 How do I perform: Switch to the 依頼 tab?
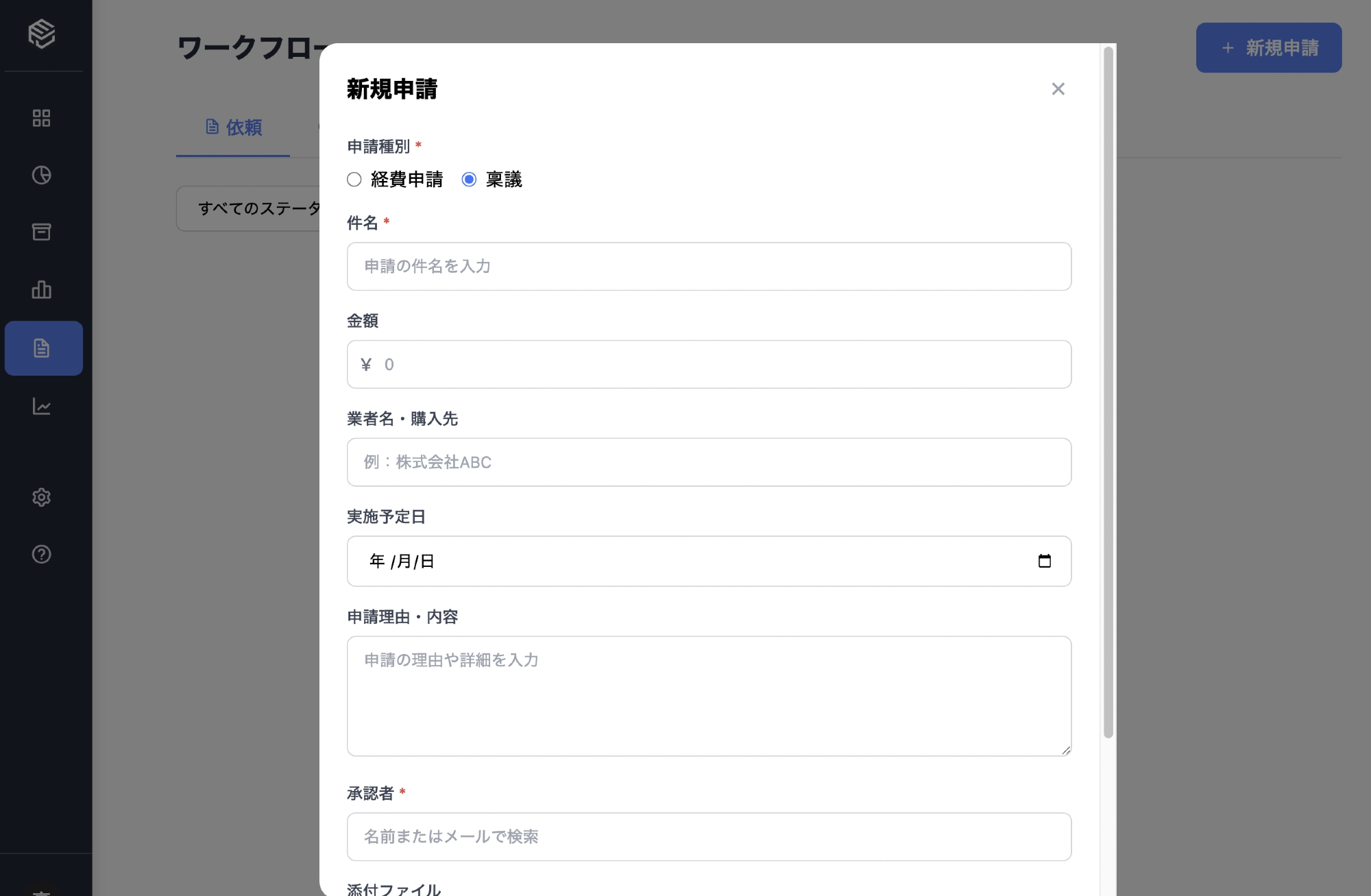click(x=233, y=128)
